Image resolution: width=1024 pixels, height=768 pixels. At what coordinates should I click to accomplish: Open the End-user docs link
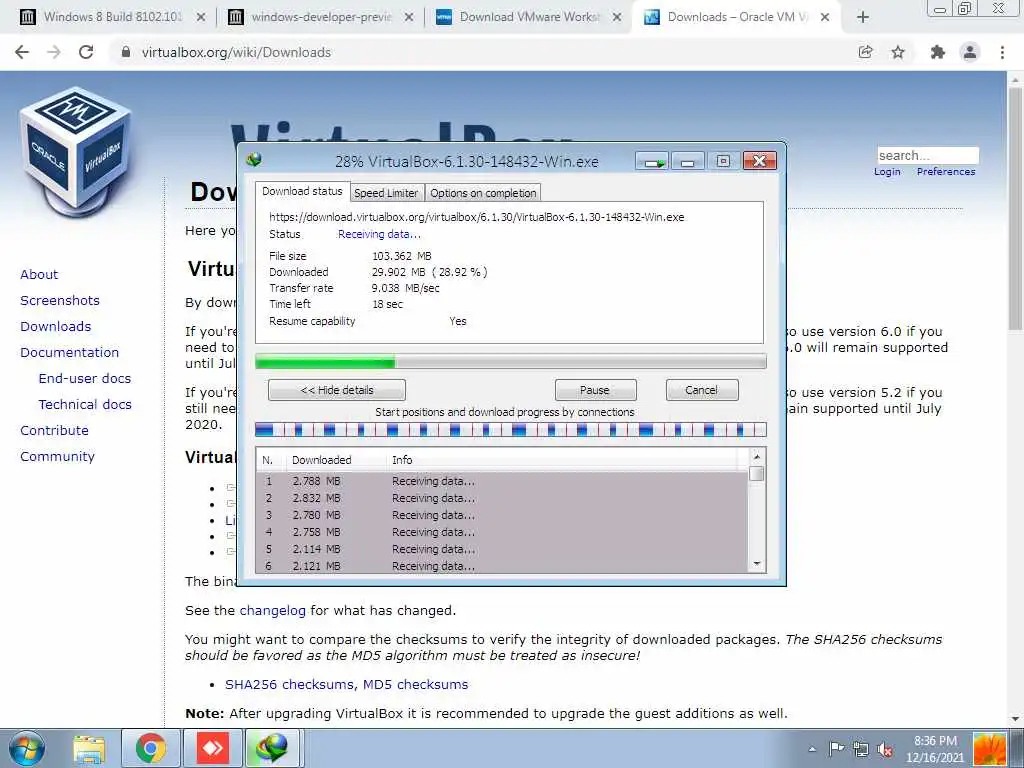click(x=85, y=379)
